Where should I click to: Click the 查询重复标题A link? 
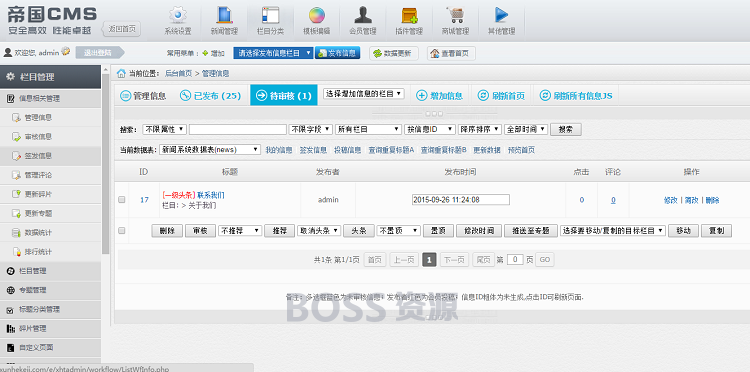click(391, 150)
